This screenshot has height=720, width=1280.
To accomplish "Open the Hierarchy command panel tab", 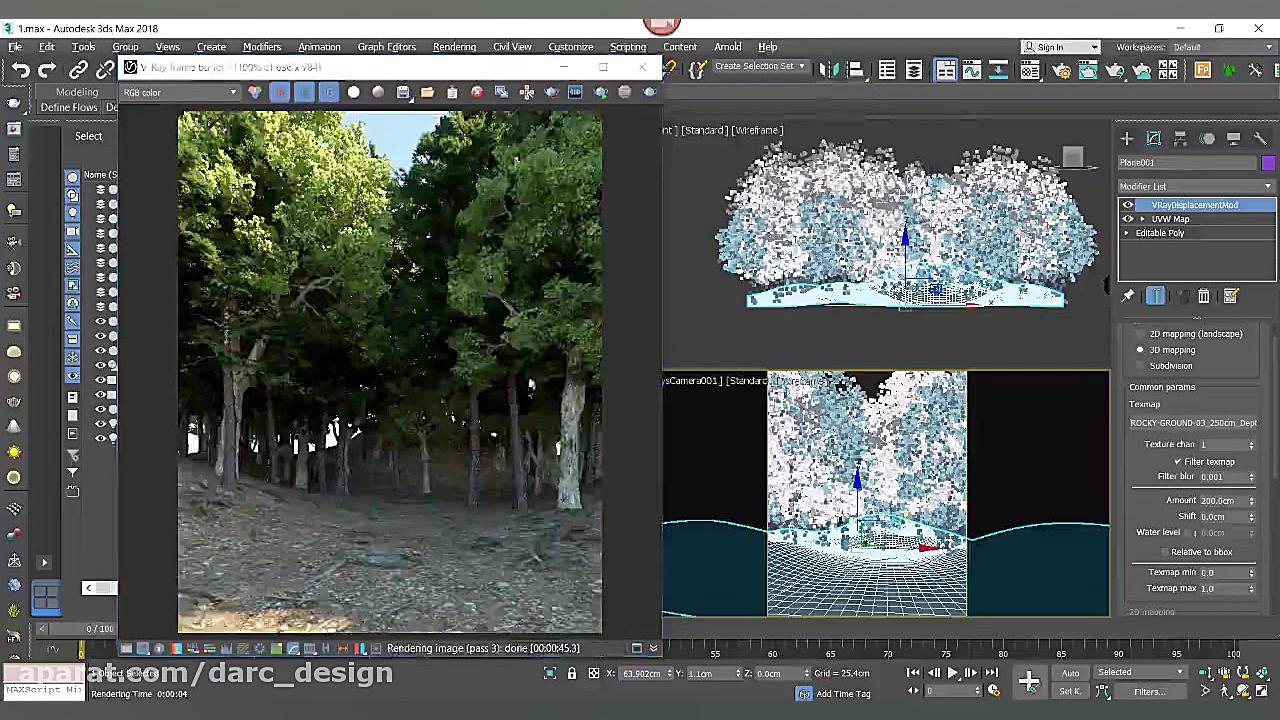I will [1180, 139].
